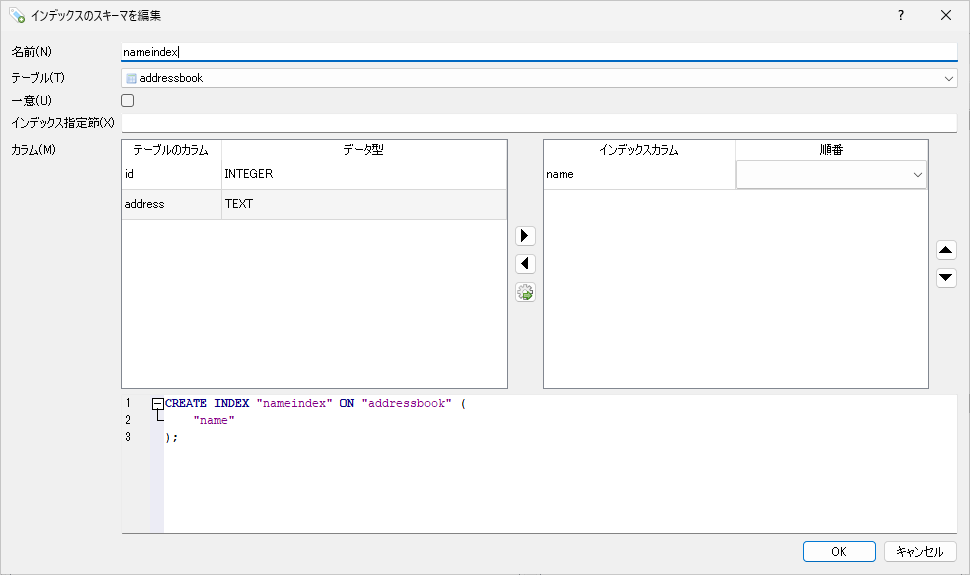Click the OK button
The image size is (970, 575).
tap(839, 552)
